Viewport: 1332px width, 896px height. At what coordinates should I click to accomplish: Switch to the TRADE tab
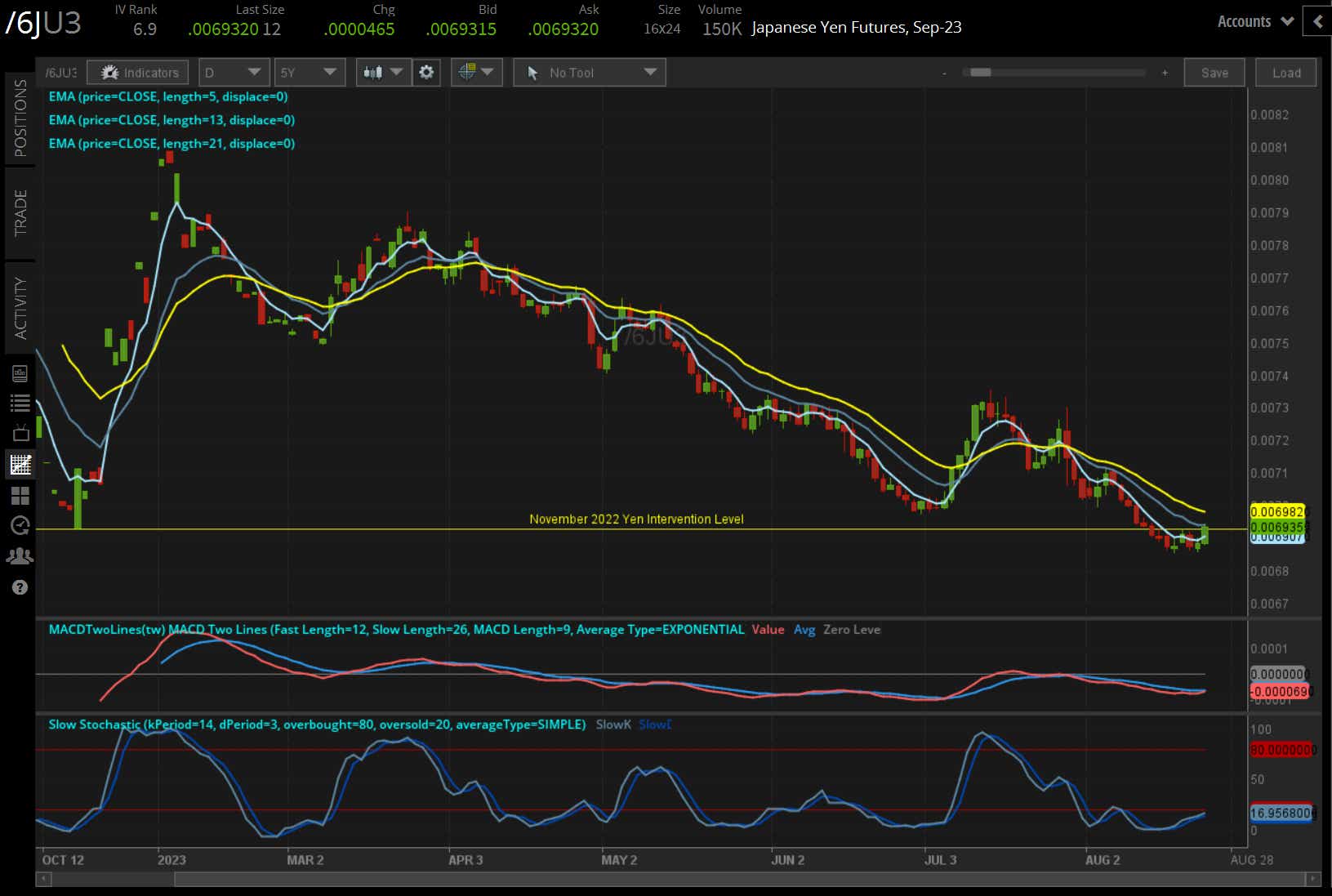click(x=20, y=212)
